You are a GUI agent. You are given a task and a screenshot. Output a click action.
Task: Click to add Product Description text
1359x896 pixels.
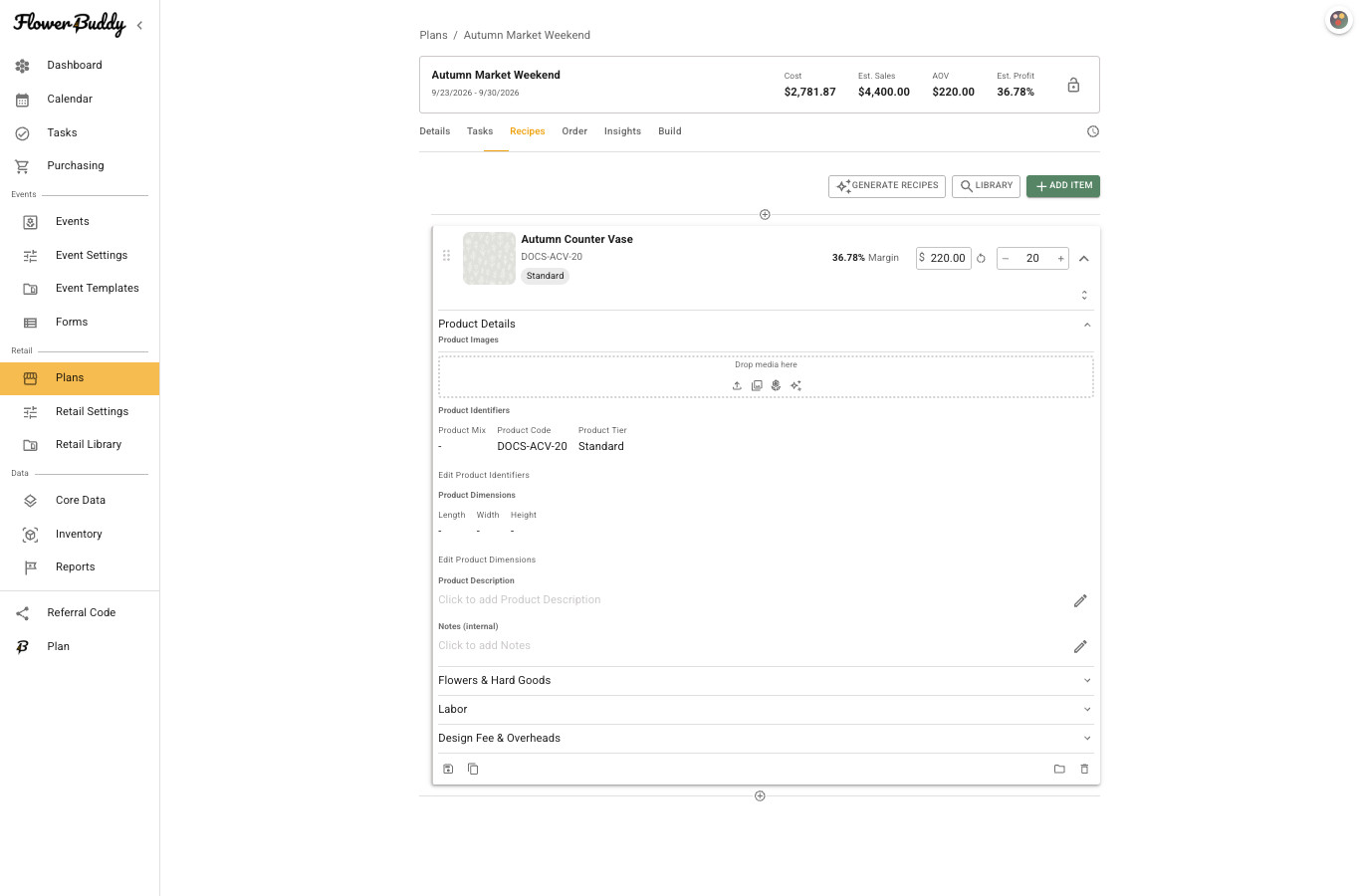tap(520, 599)
